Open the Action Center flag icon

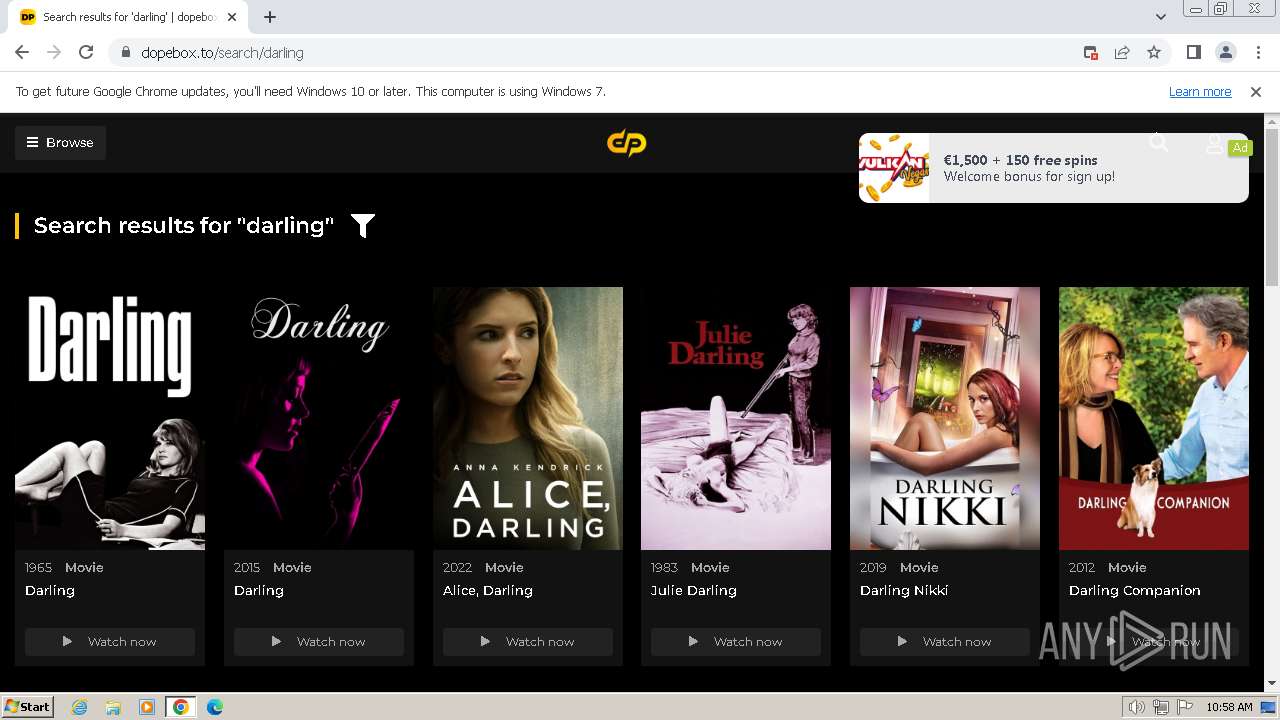click(x=1185, y=707)
